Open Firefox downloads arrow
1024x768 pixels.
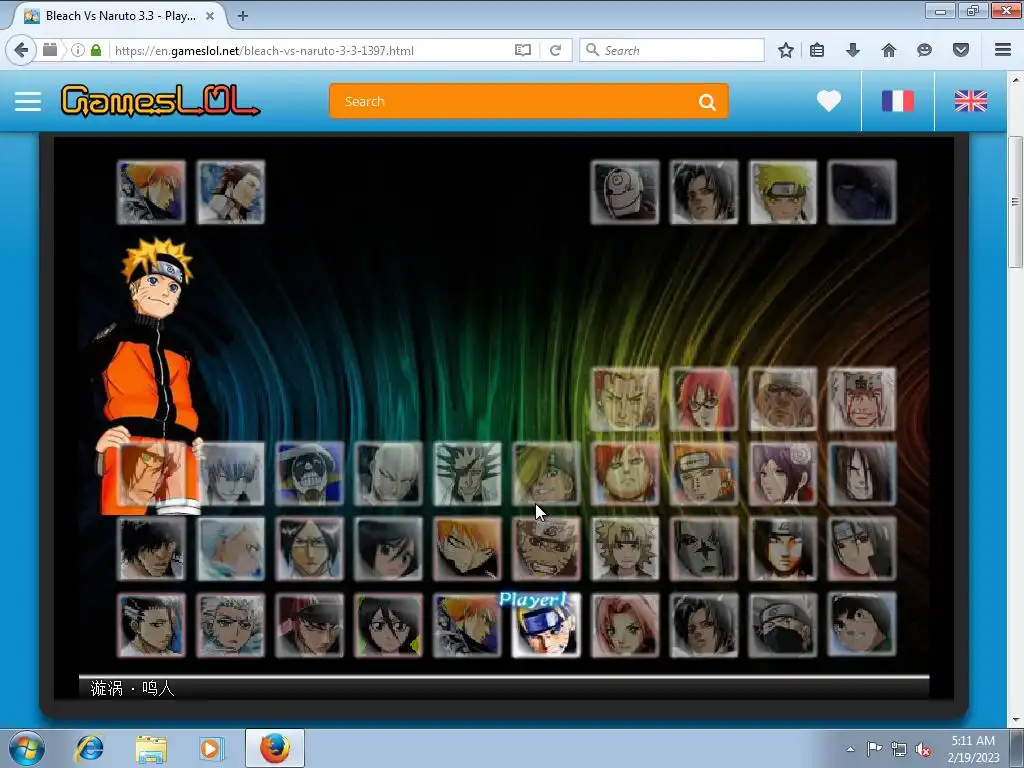coord(852,50)
